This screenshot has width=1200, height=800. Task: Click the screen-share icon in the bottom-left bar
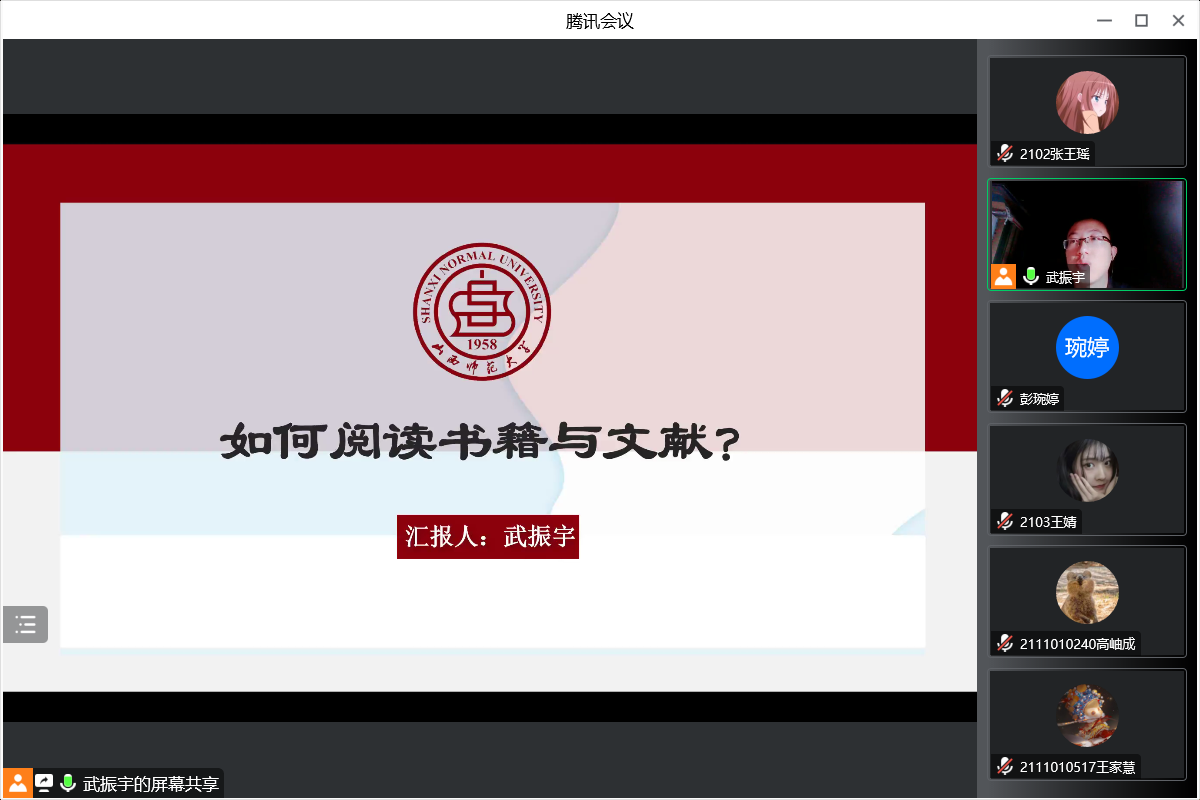[x=44, y=783]
